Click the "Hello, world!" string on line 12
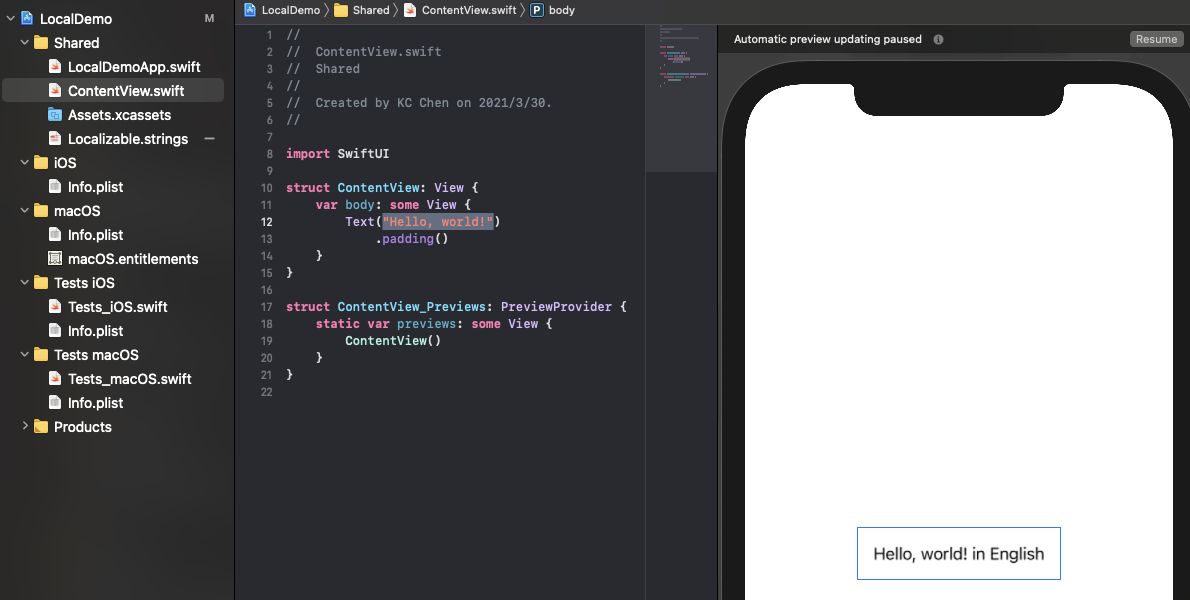Screen dimensions: 1190x600 click(438, 221)
